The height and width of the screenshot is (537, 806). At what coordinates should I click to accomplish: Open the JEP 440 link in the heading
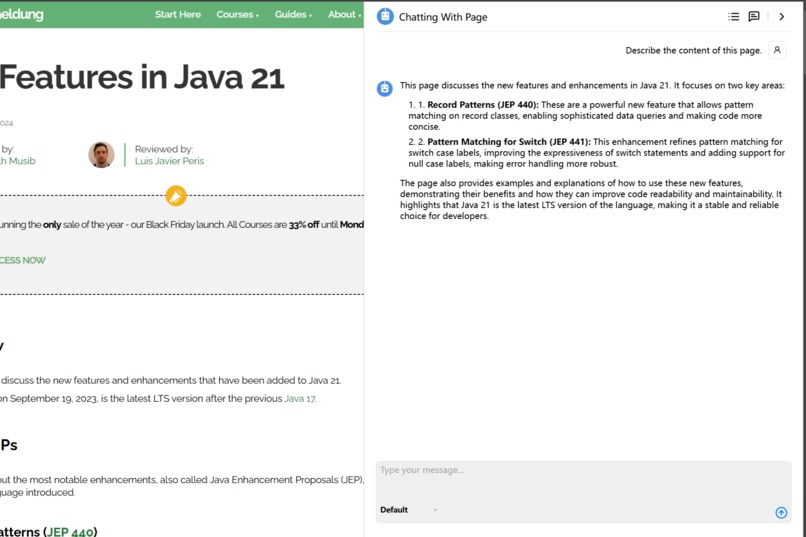(x=70, y=531)
